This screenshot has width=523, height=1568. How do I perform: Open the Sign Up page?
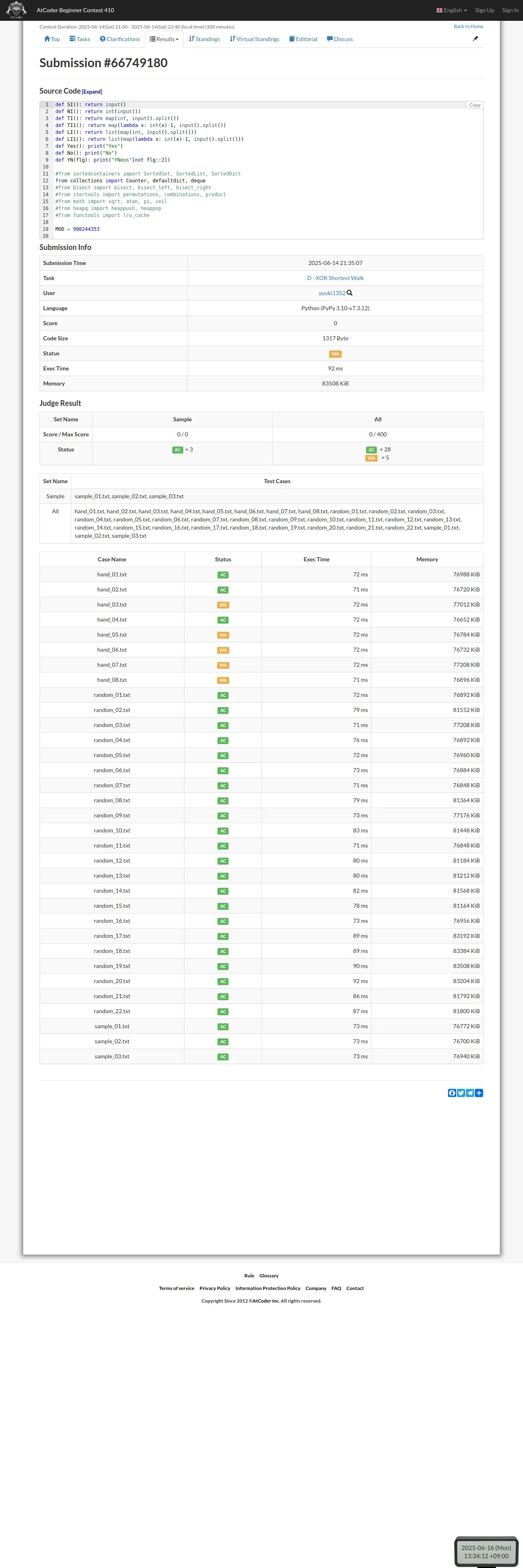click(x=484, y=10)
